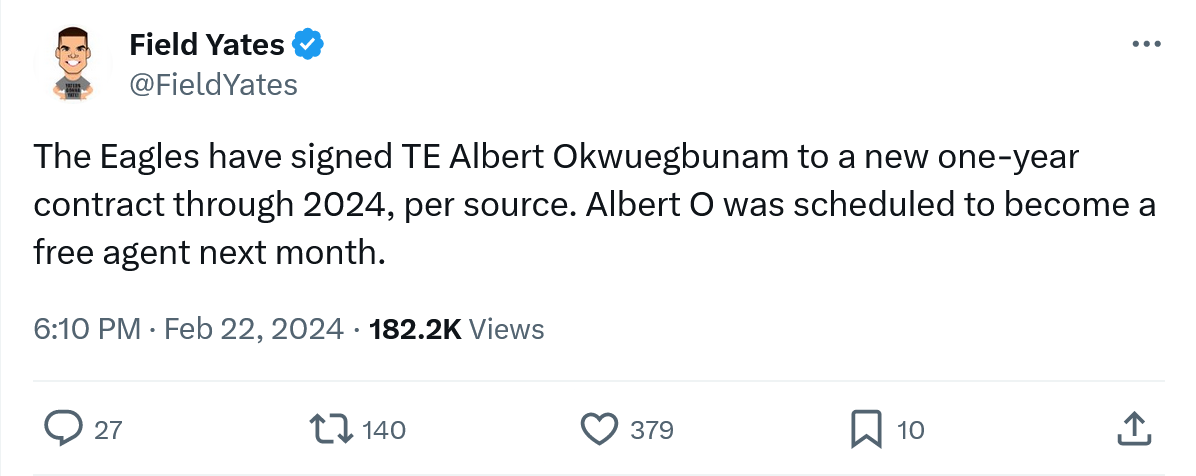
Task: Click the "182.2K Views" count
Action: (x=457, y=329)
